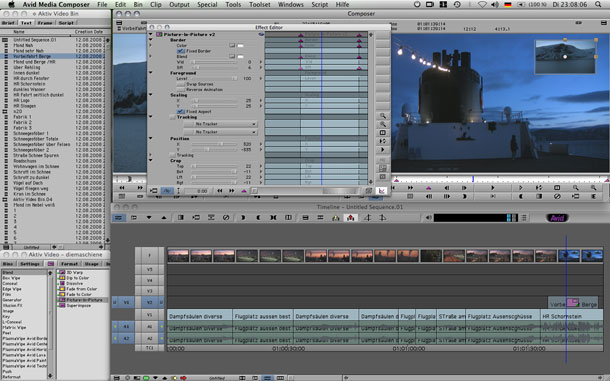Select Vorbeifahrt Berge clip in bin

click(x=32, y=56)
